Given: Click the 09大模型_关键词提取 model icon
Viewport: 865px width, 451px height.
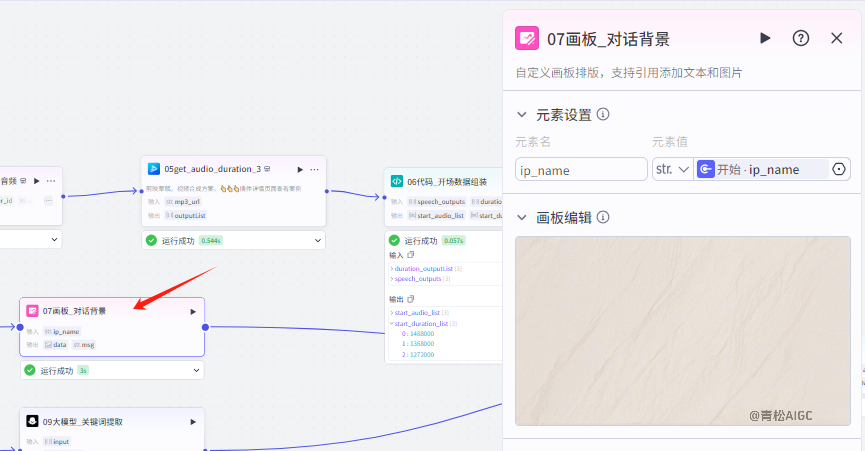Looking at the screenshot, I should [x=33, y=421].
